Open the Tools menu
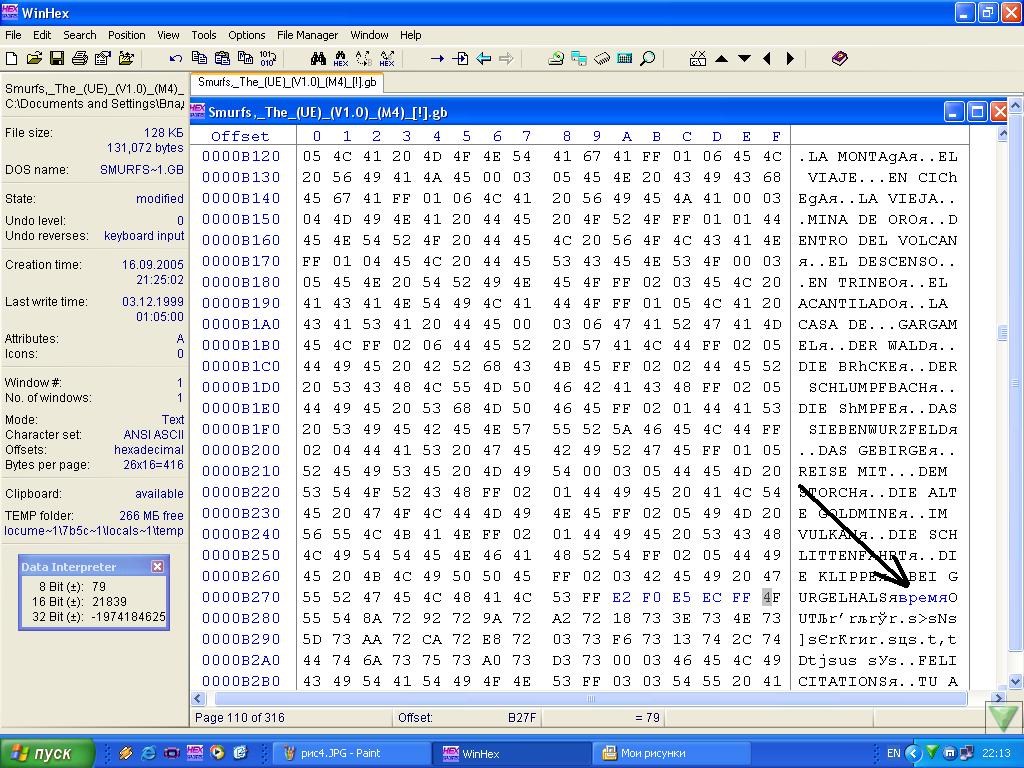 (x=204, y=35)
